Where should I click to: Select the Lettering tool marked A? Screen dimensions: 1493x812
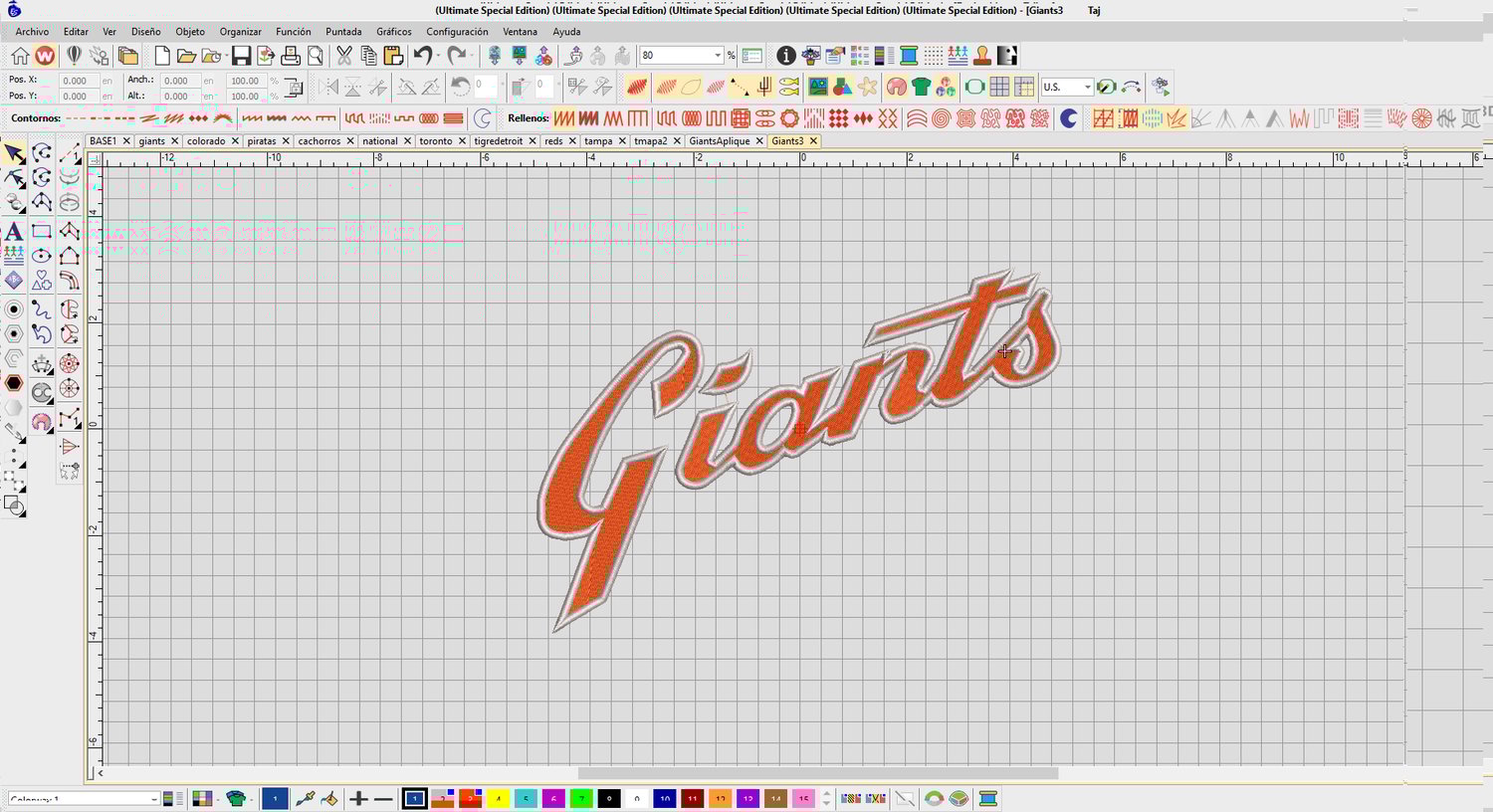pyautogui.click(x=14, y=231)
